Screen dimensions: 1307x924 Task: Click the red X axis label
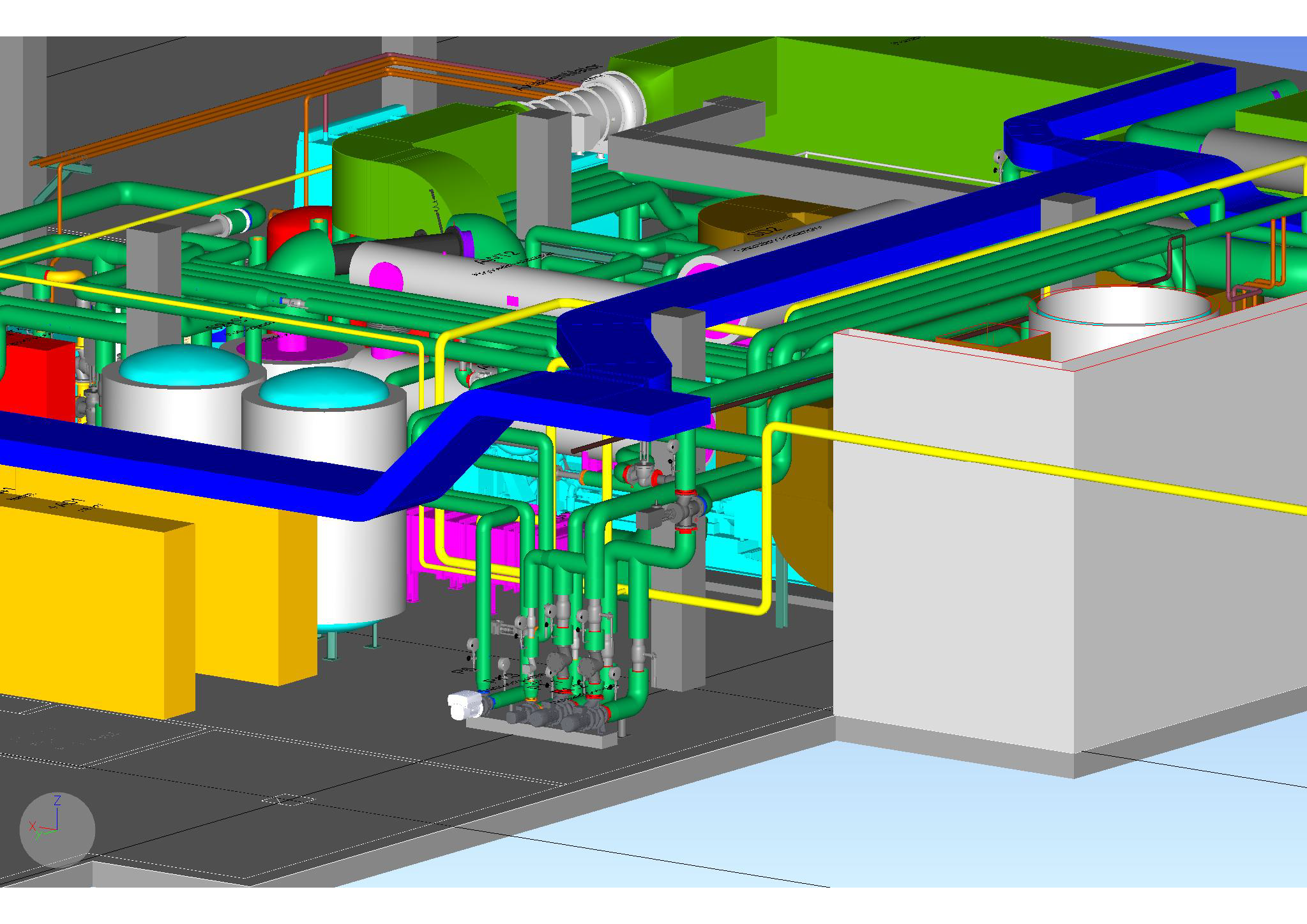32,826
